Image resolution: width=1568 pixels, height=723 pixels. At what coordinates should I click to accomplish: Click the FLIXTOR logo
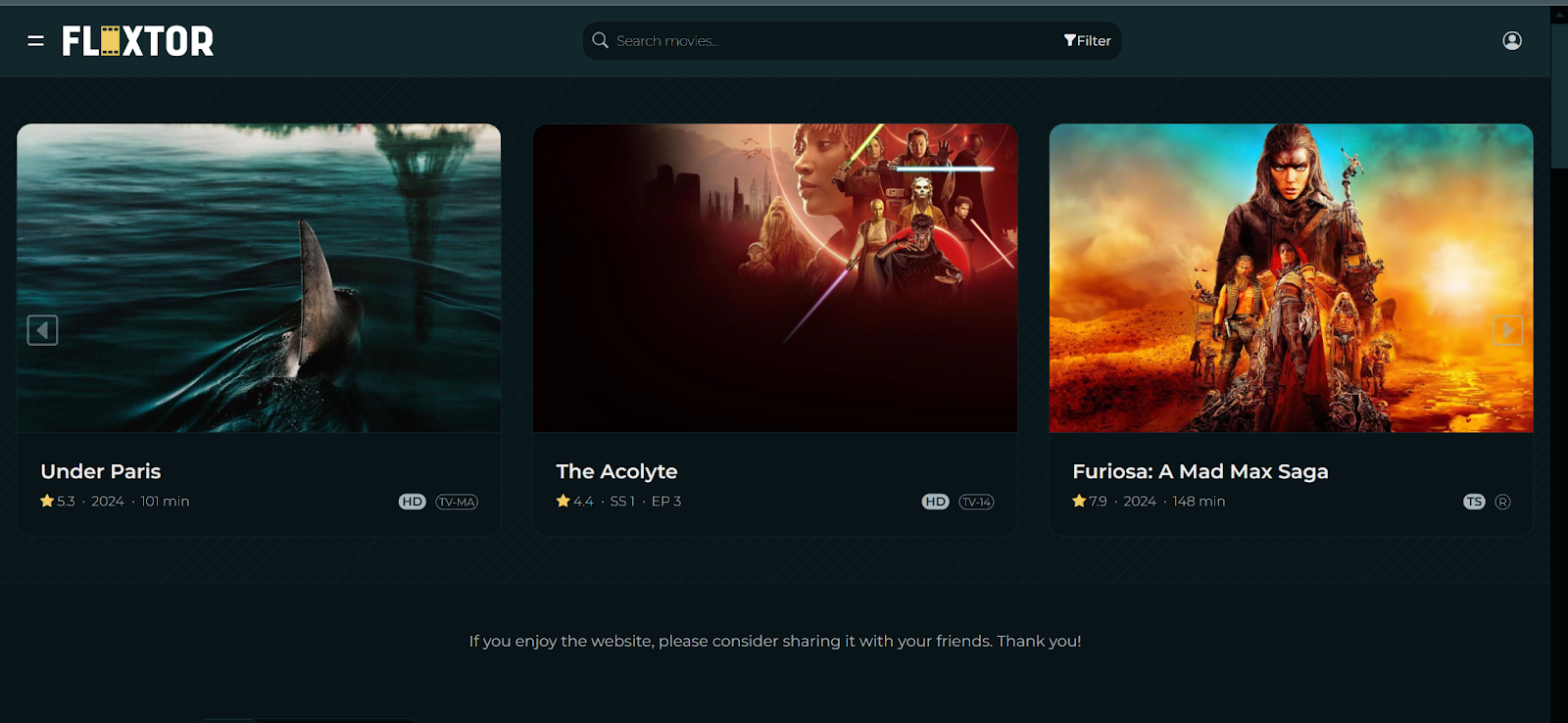(138, 41)
